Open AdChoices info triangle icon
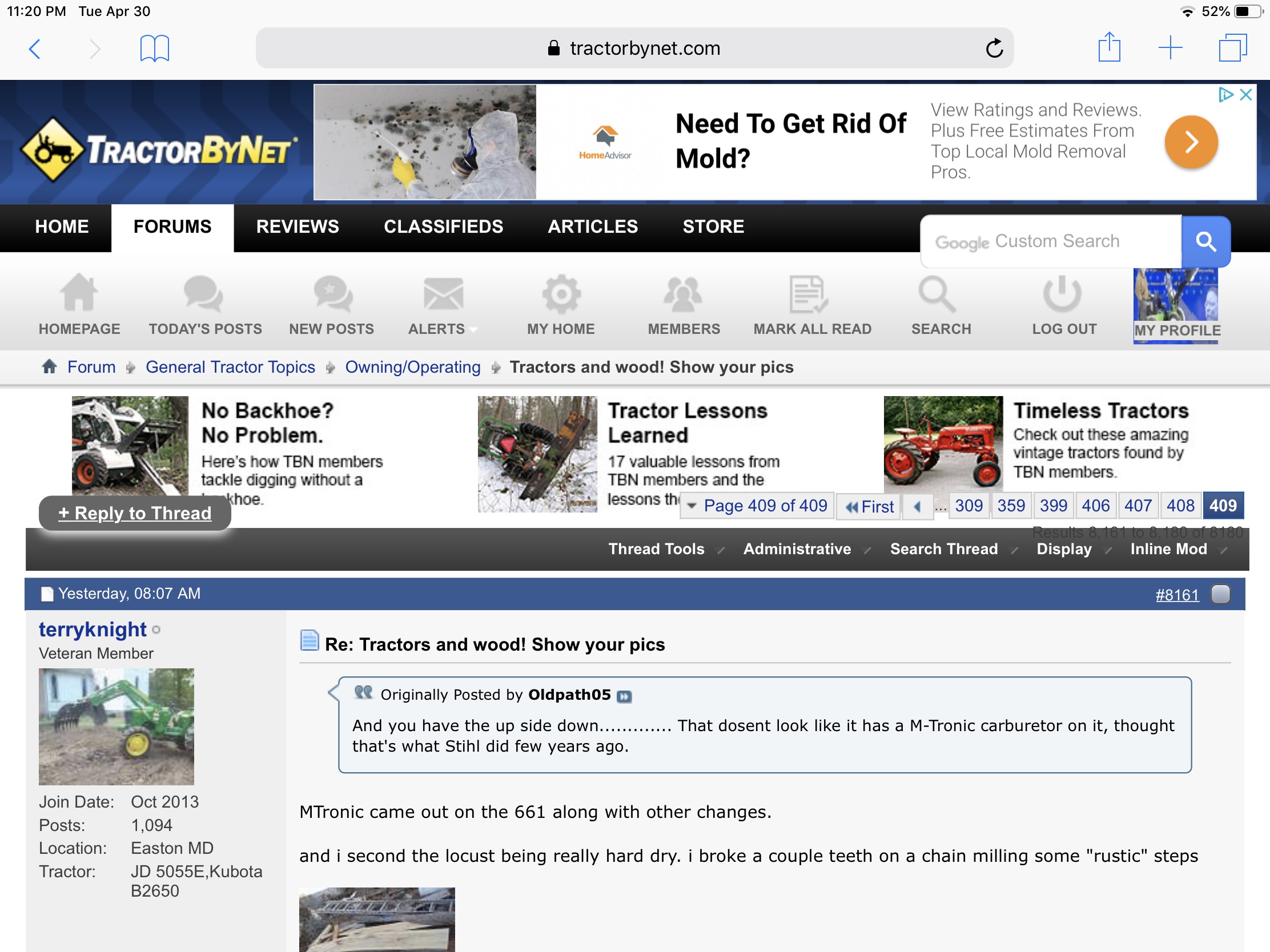This screenshot has height=952, width=1270. [1226, 95]
